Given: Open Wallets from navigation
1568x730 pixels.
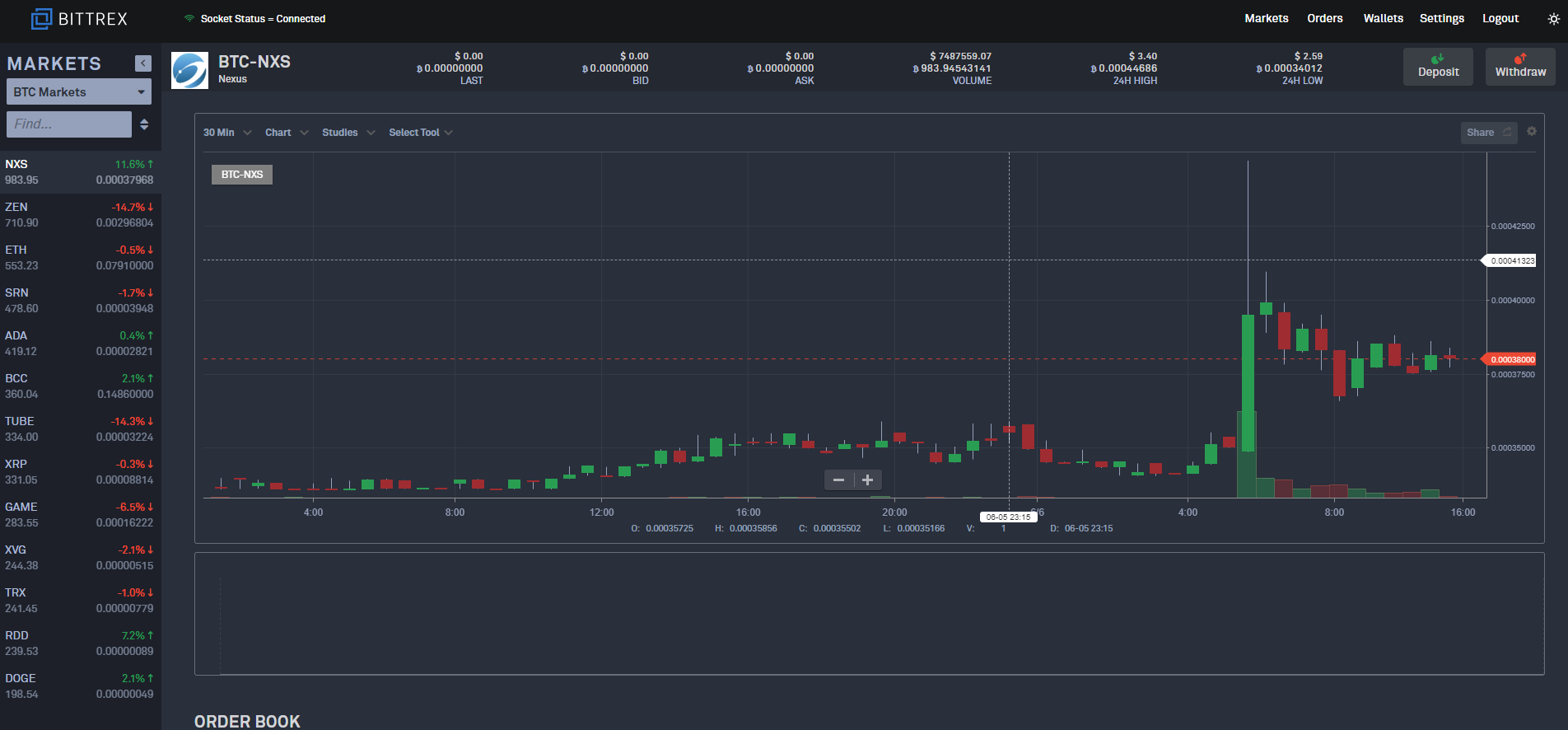Looking at the screenshot, I should tap(1383, 18).
